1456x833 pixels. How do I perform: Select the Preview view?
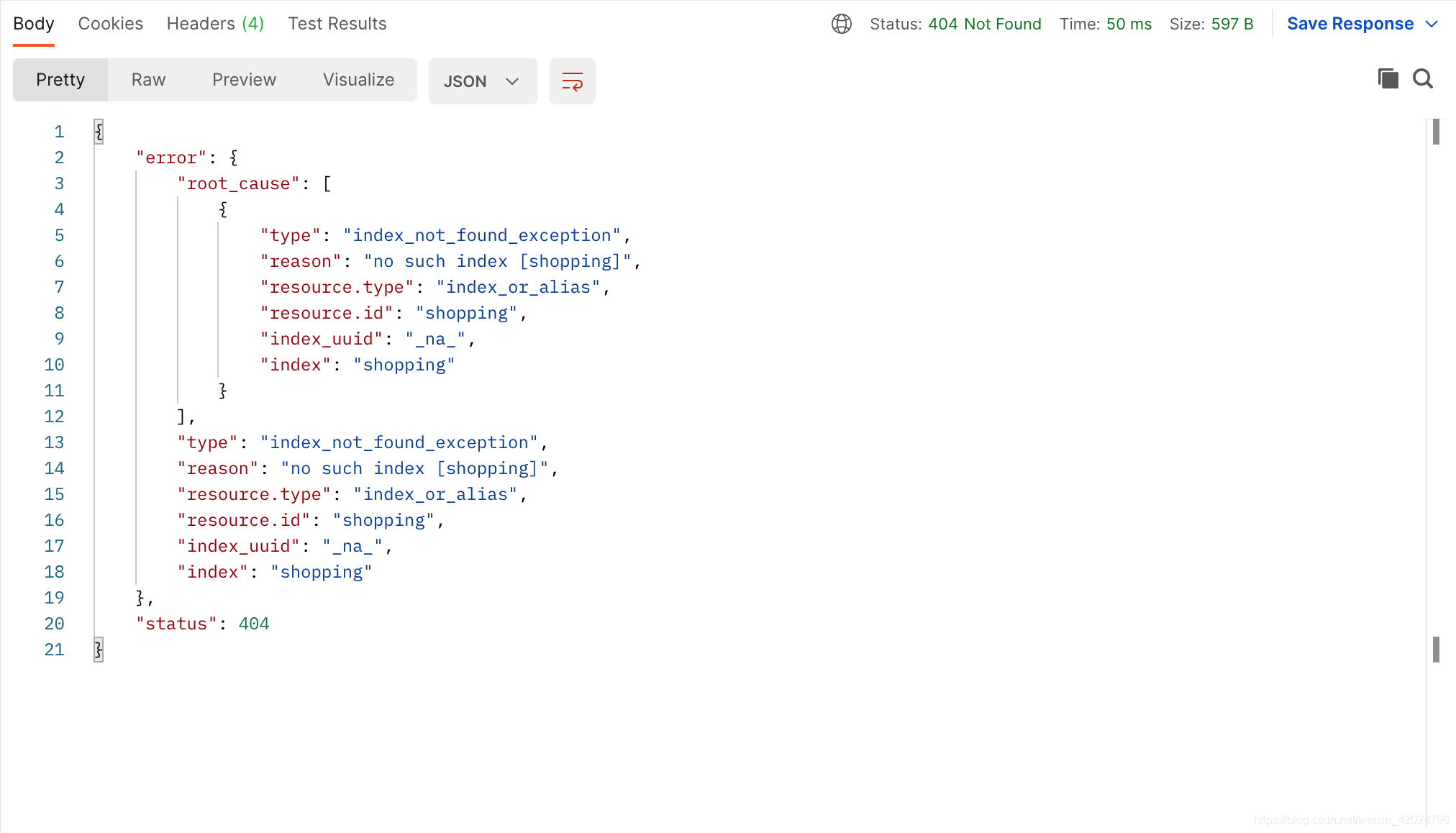(244, 80)
